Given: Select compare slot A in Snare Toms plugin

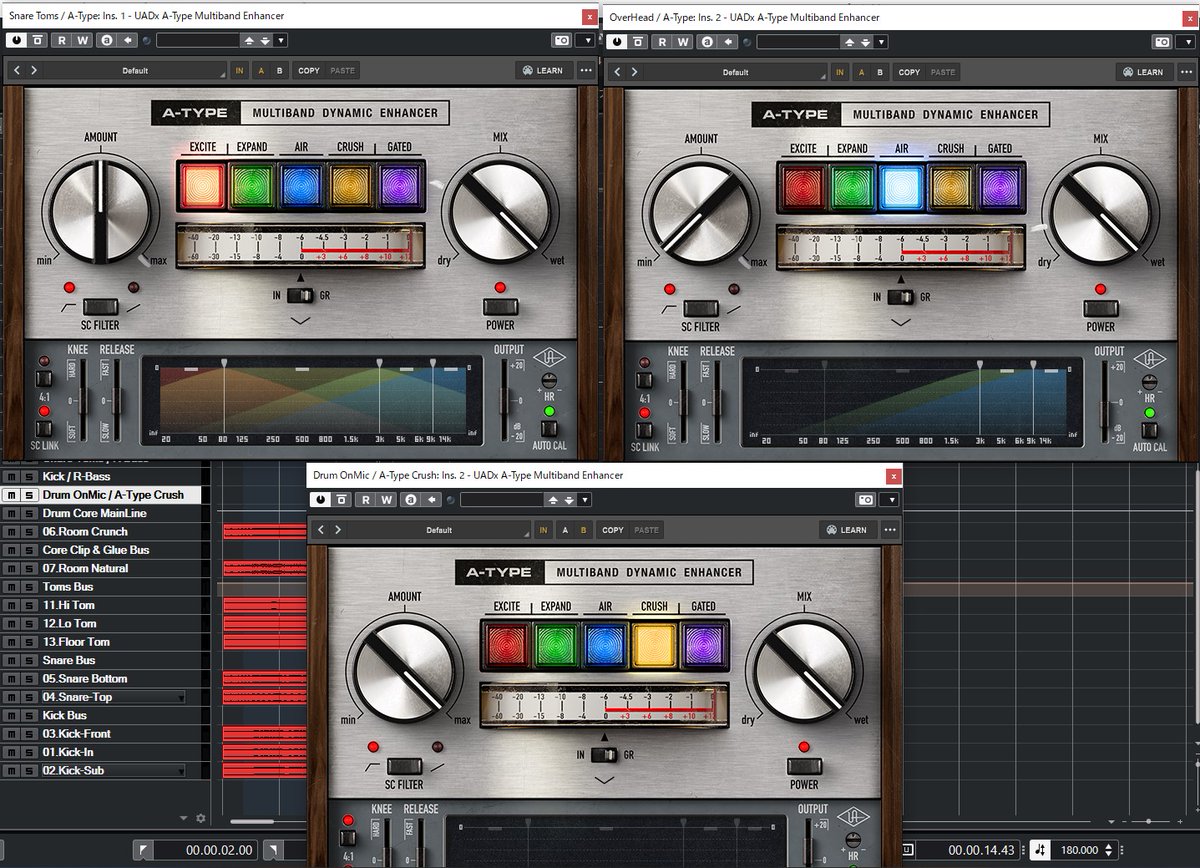Looking at the screenshot, I should click(x=262, y=71).
